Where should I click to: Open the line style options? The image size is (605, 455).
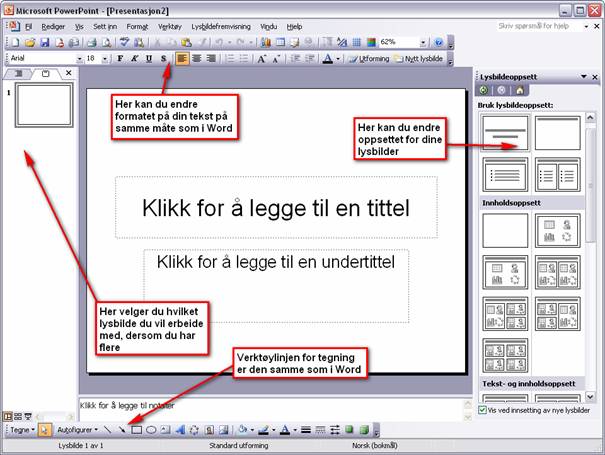pyautogui.click(x=306, y=430)
